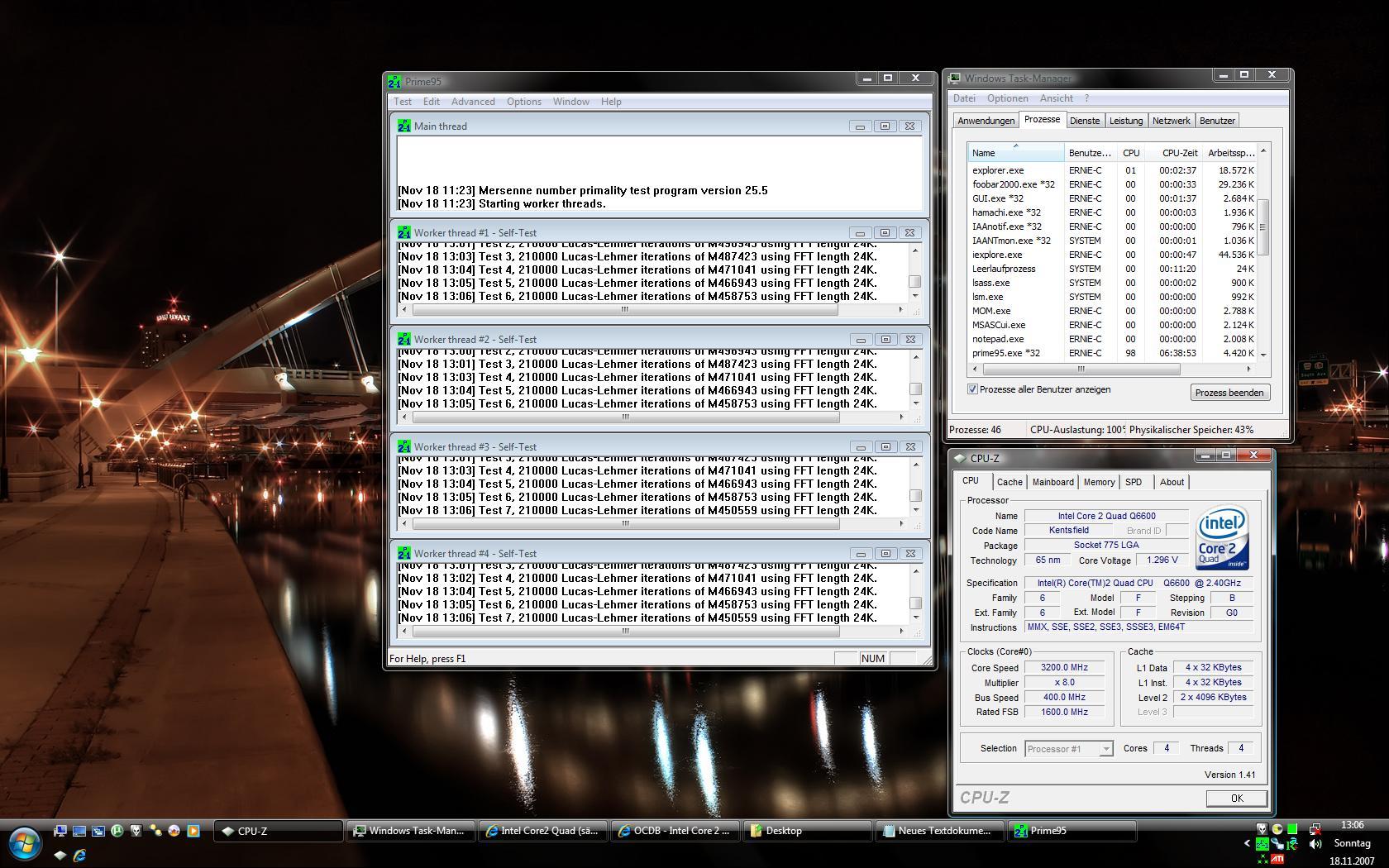Click OK in the CPU-Z window

tap(1237, 798)
